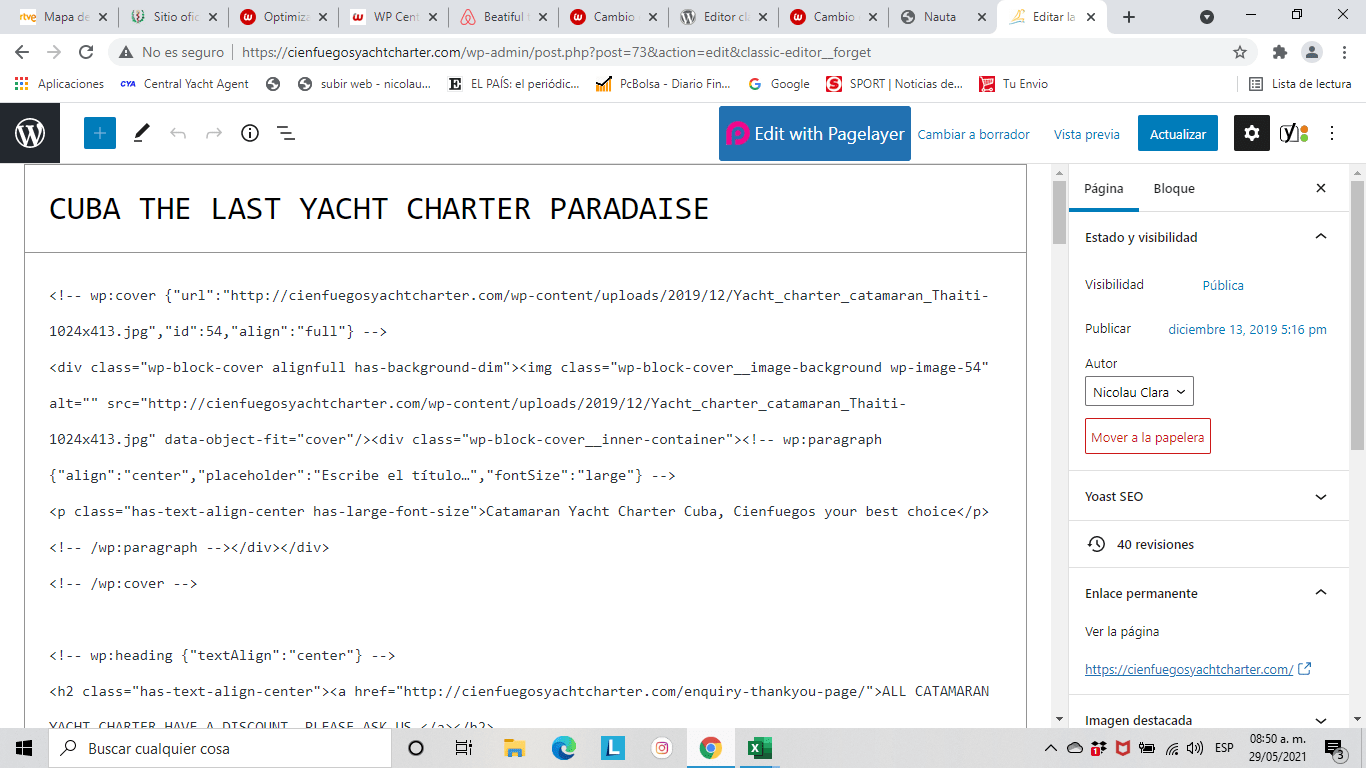Change visibility via Pública link

pos(1223,285)
